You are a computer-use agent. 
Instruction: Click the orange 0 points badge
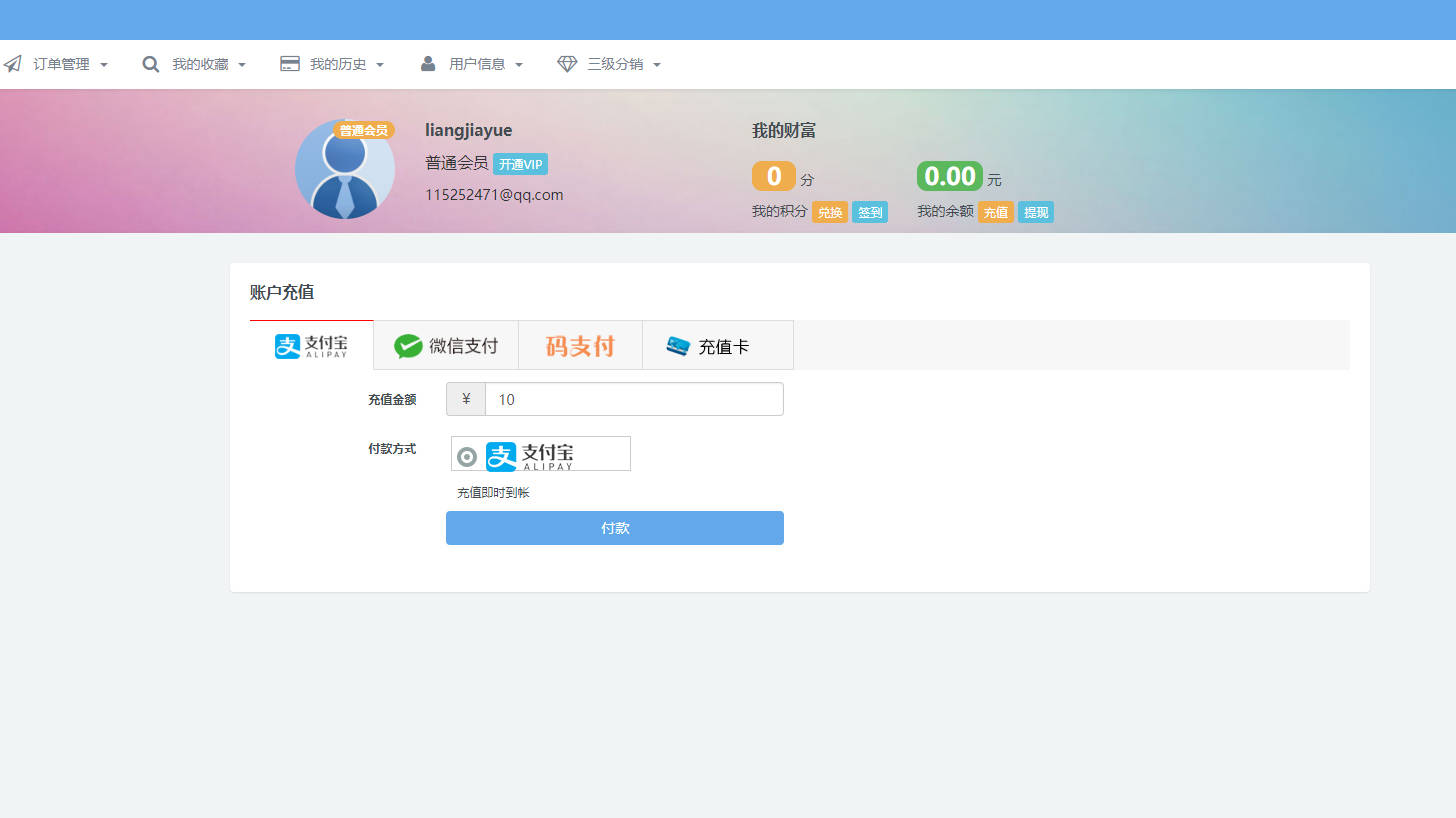[x=774, y=176]
